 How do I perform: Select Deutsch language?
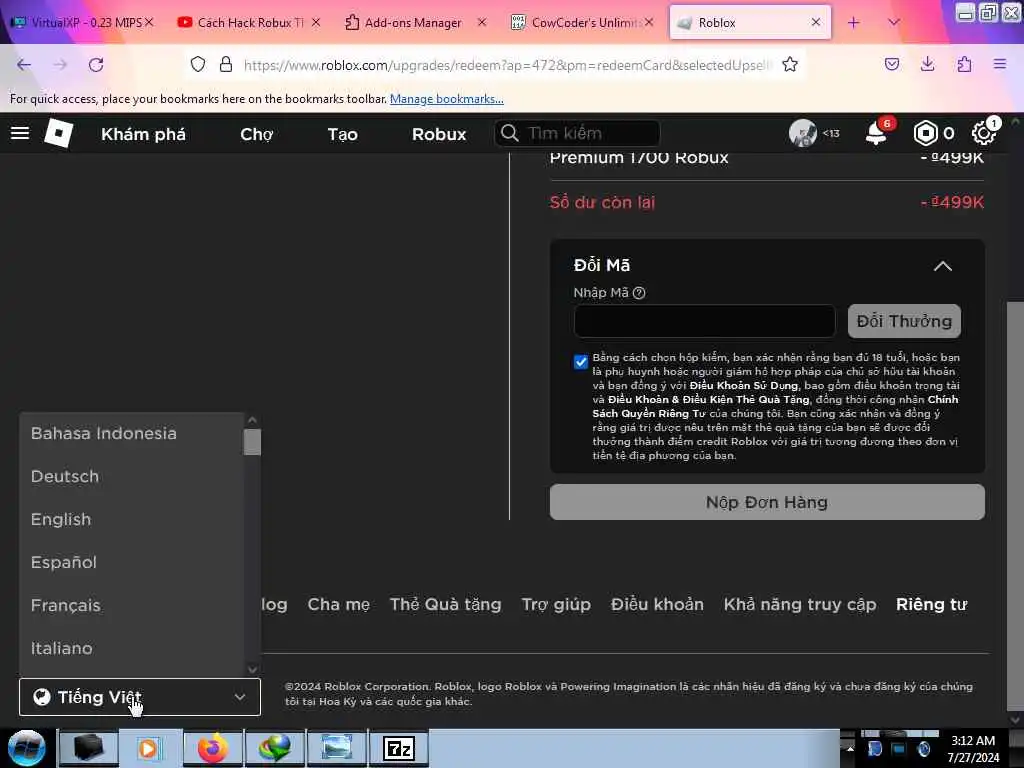pos(65,477)
